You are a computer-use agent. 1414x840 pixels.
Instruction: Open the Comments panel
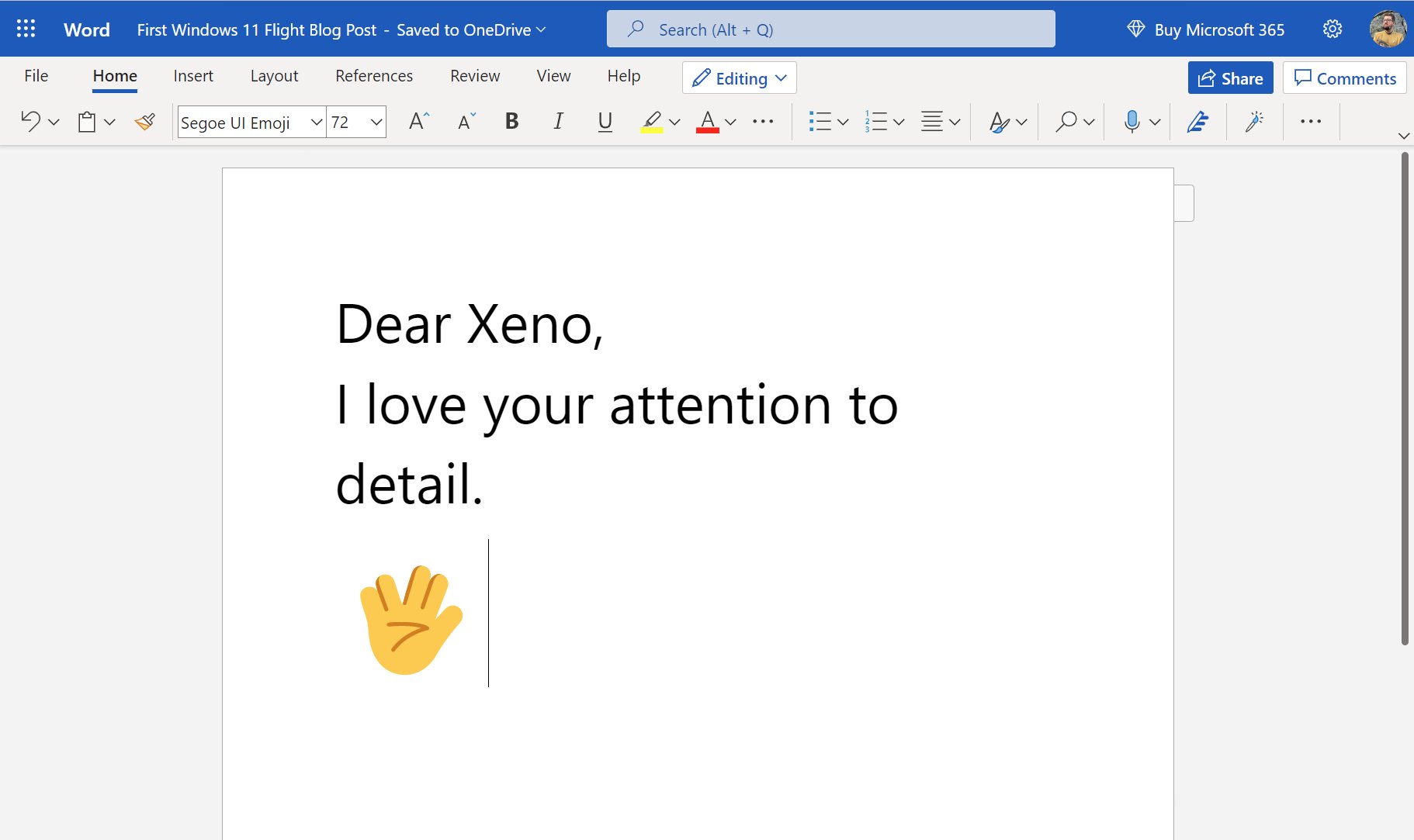(x=1343, y=78)
